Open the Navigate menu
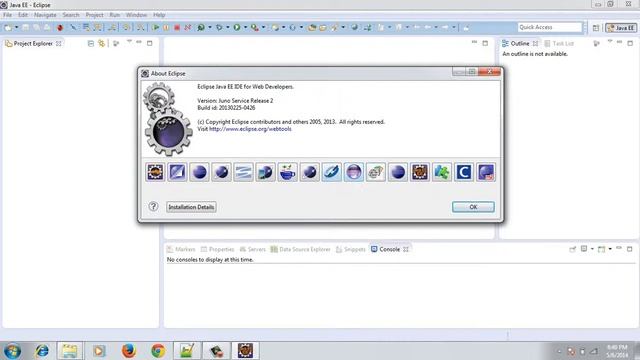 click(45, 15)
